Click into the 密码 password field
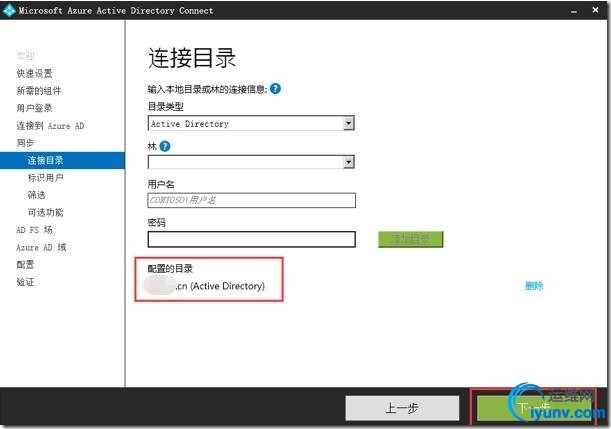Image resolution: width=611 pixels, height=429 pixels. [x=251, y=239]
